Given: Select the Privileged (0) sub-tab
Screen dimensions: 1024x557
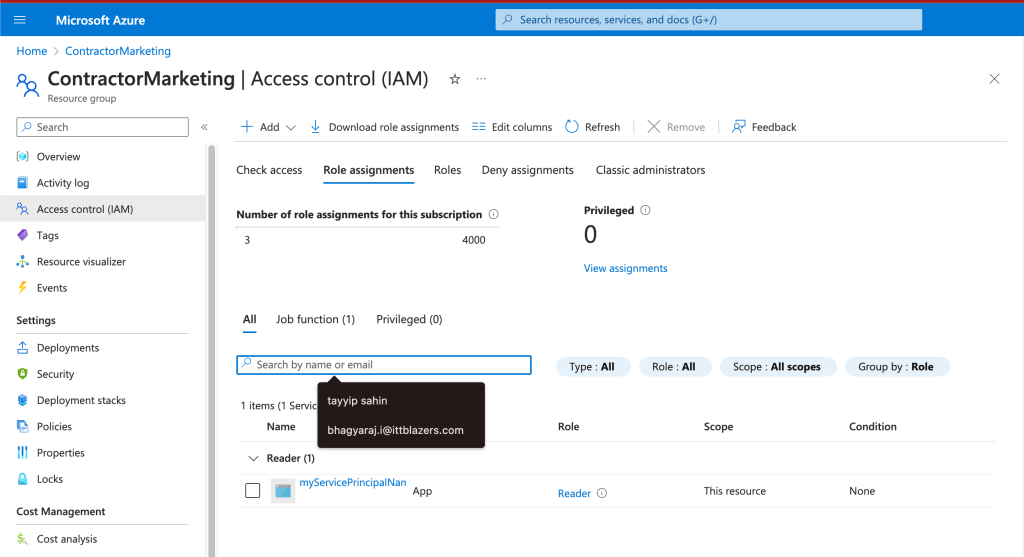Looking at the screenshot, I should (409, 319).
